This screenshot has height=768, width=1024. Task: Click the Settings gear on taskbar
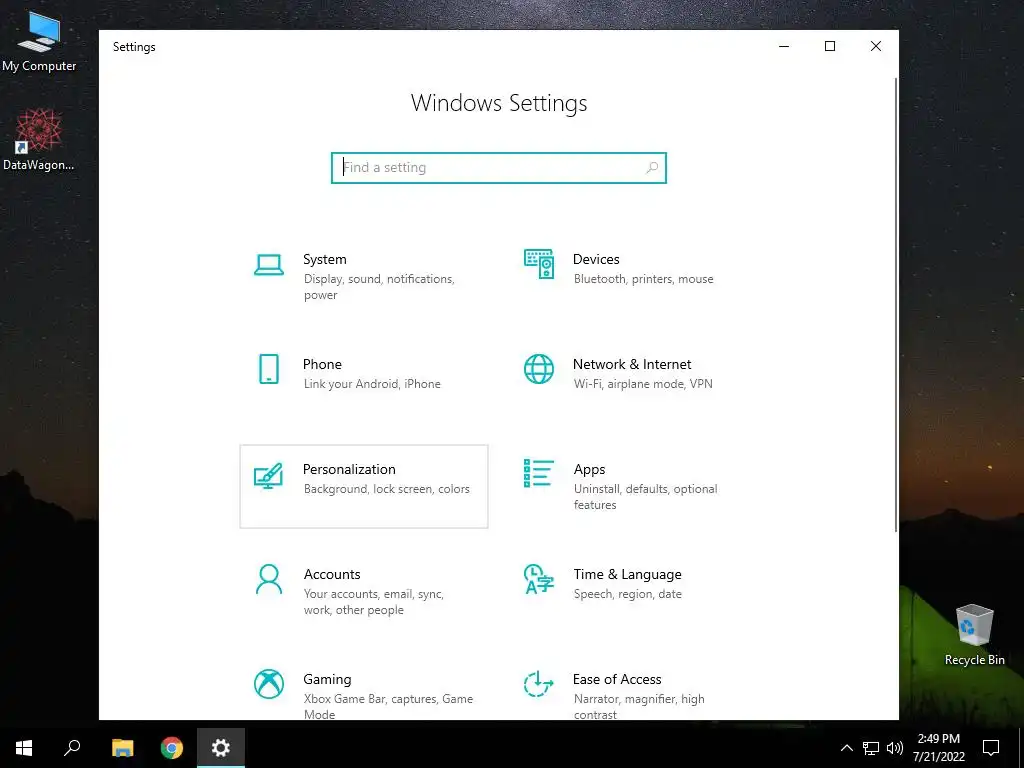tap(221, 748)
